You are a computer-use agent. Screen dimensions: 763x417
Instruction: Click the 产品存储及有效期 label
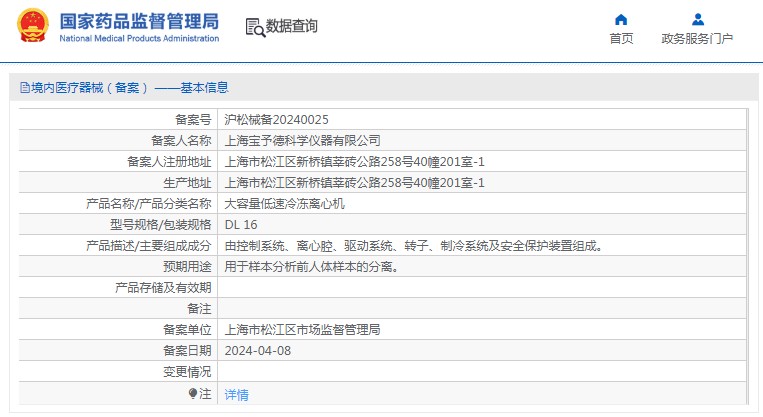tap(163, 288)
